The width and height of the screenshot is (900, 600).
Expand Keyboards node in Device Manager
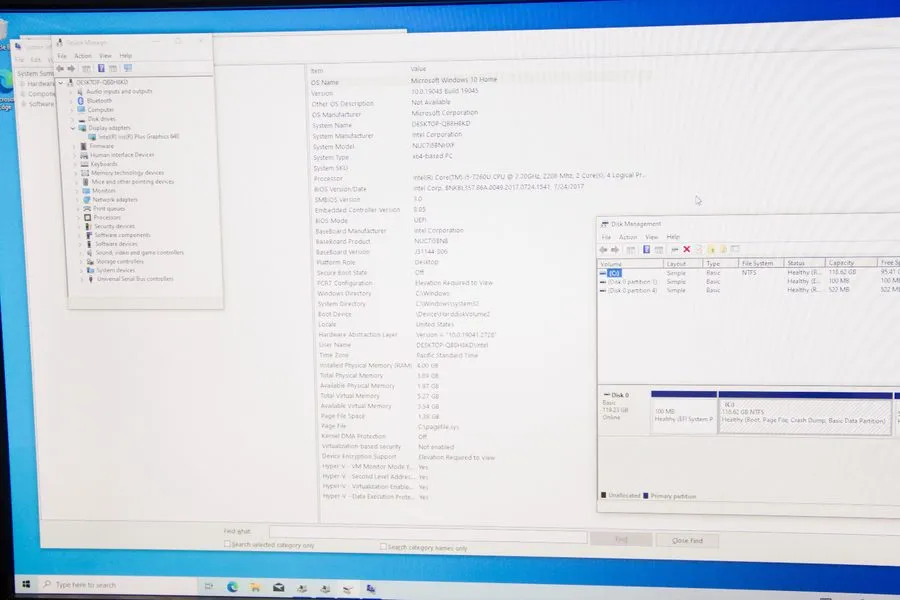pyautogui.click(x=75, y=164)
